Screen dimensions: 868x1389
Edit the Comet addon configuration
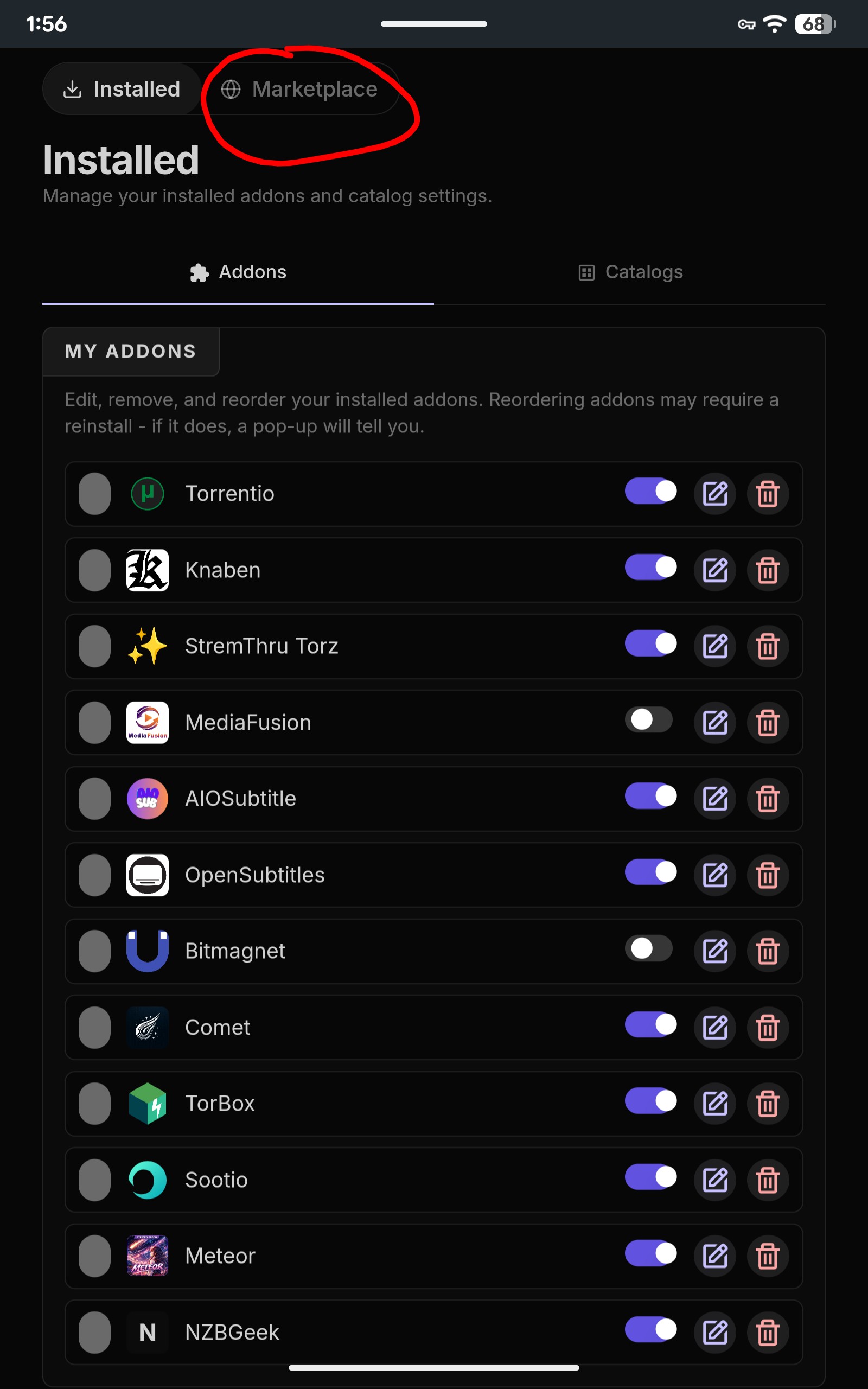pos(714,1028)
